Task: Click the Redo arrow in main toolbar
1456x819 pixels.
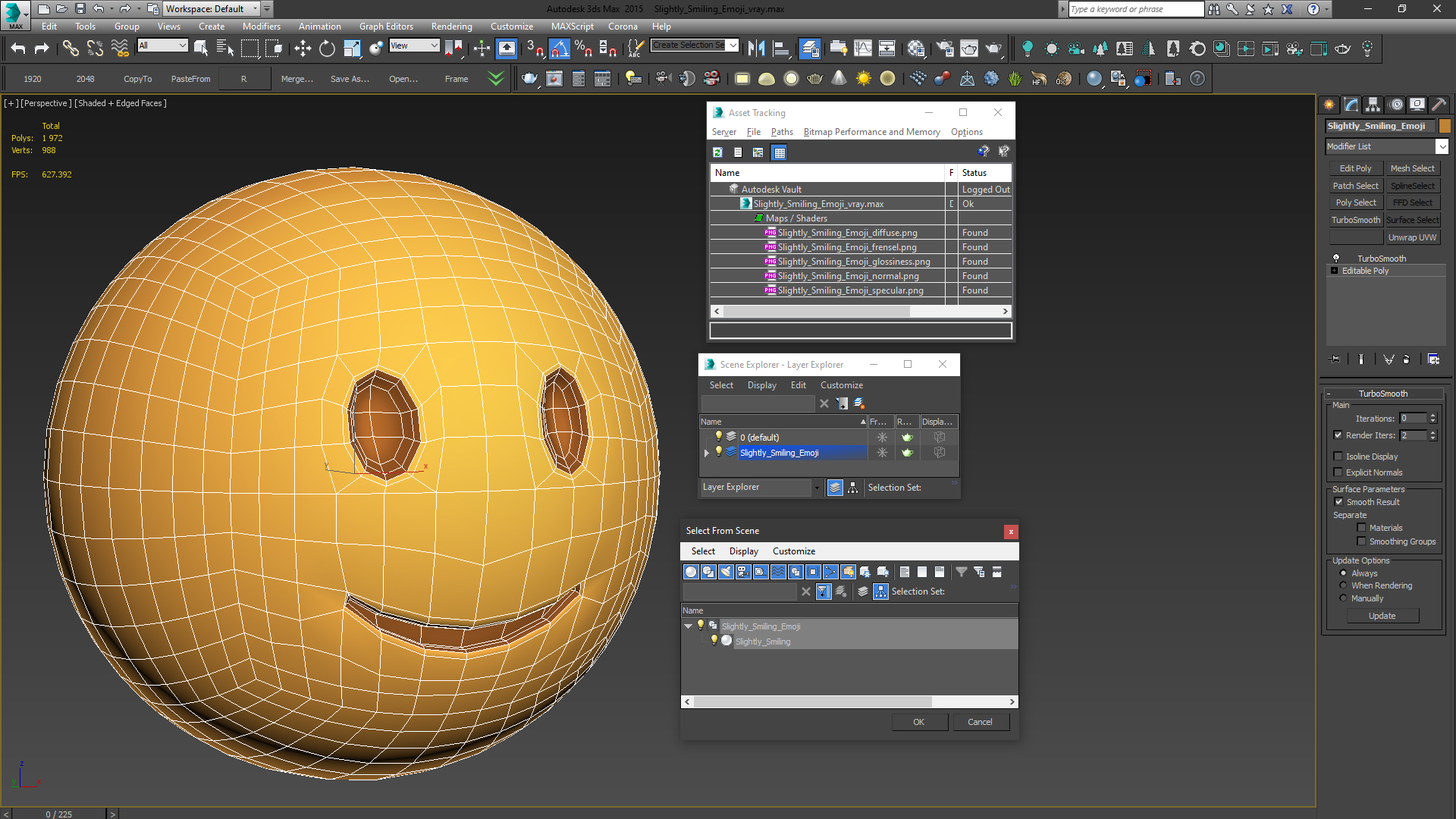Action: tap(42, 49)
